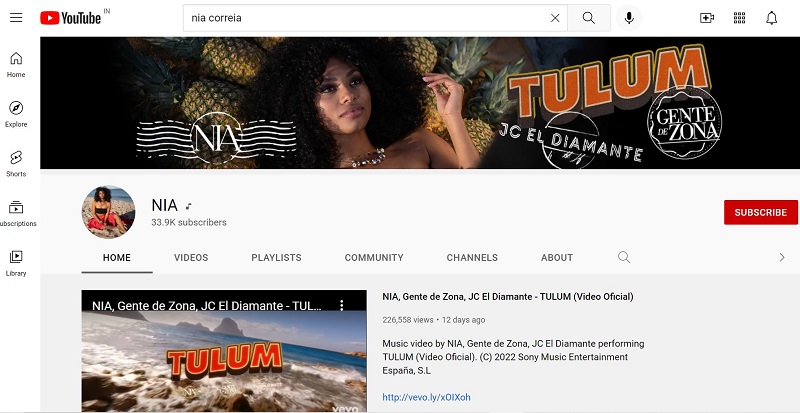Open Explore in the sidebar
The width and height of the screenshot is (800, 413).
[x=16, y=114]
